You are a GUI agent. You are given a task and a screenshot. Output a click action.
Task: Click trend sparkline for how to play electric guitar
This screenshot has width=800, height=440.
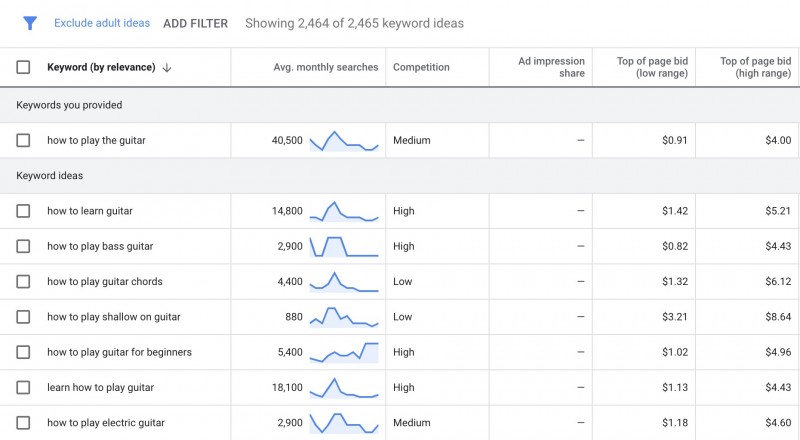pyautogui.click(x=344, y=423)
